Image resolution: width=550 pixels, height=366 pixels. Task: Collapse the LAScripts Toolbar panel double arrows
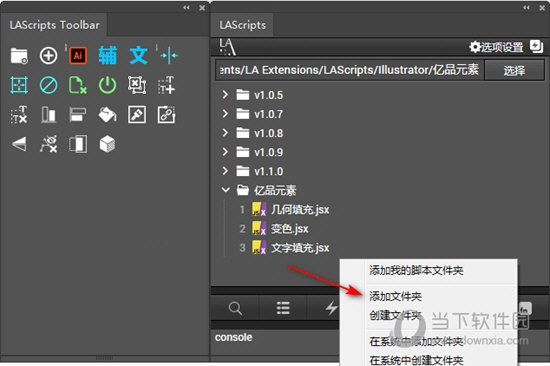tap(186, 7)
